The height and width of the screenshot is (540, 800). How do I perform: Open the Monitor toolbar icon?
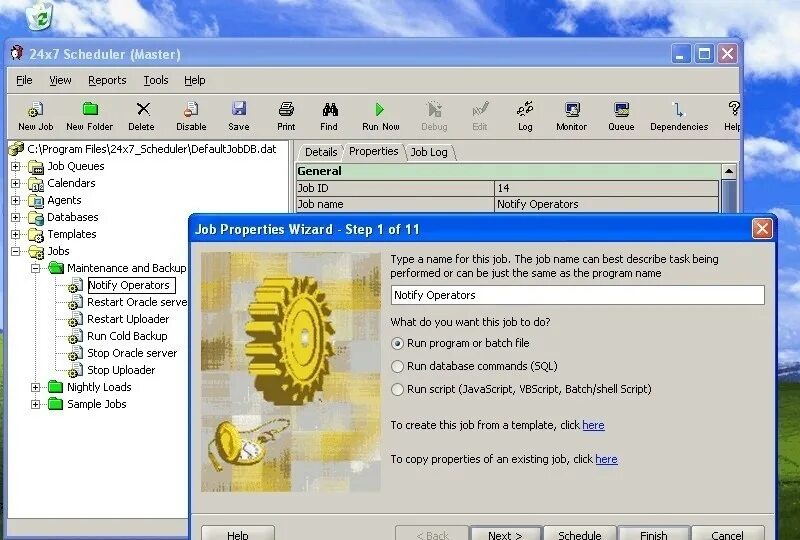pos(572,109)
